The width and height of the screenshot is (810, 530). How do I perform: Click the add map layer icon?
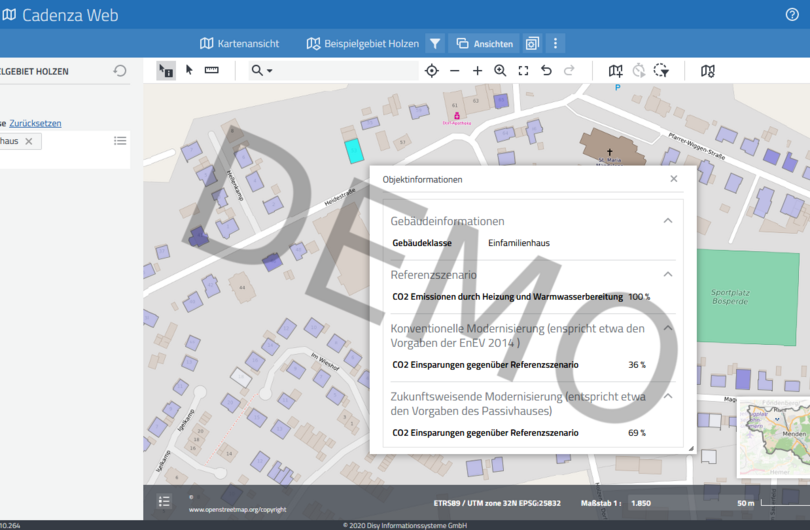point(616,71)
